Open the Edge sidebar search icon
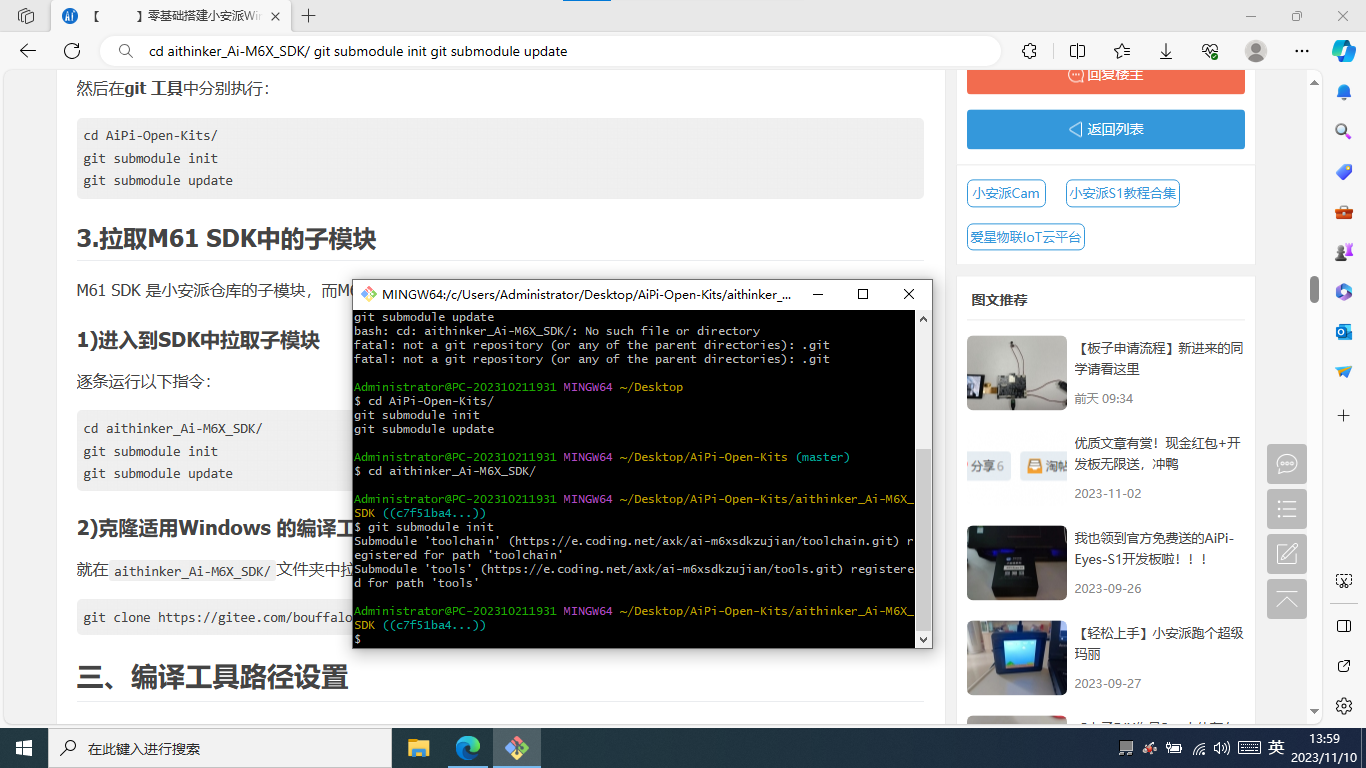 point(1344,131)
